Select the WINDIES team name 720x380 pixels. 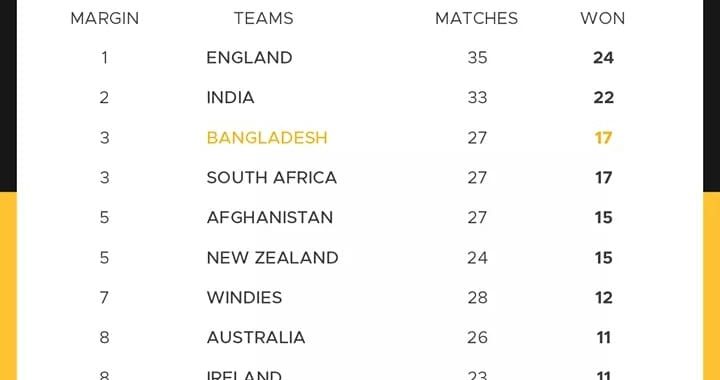pos(244,297)
